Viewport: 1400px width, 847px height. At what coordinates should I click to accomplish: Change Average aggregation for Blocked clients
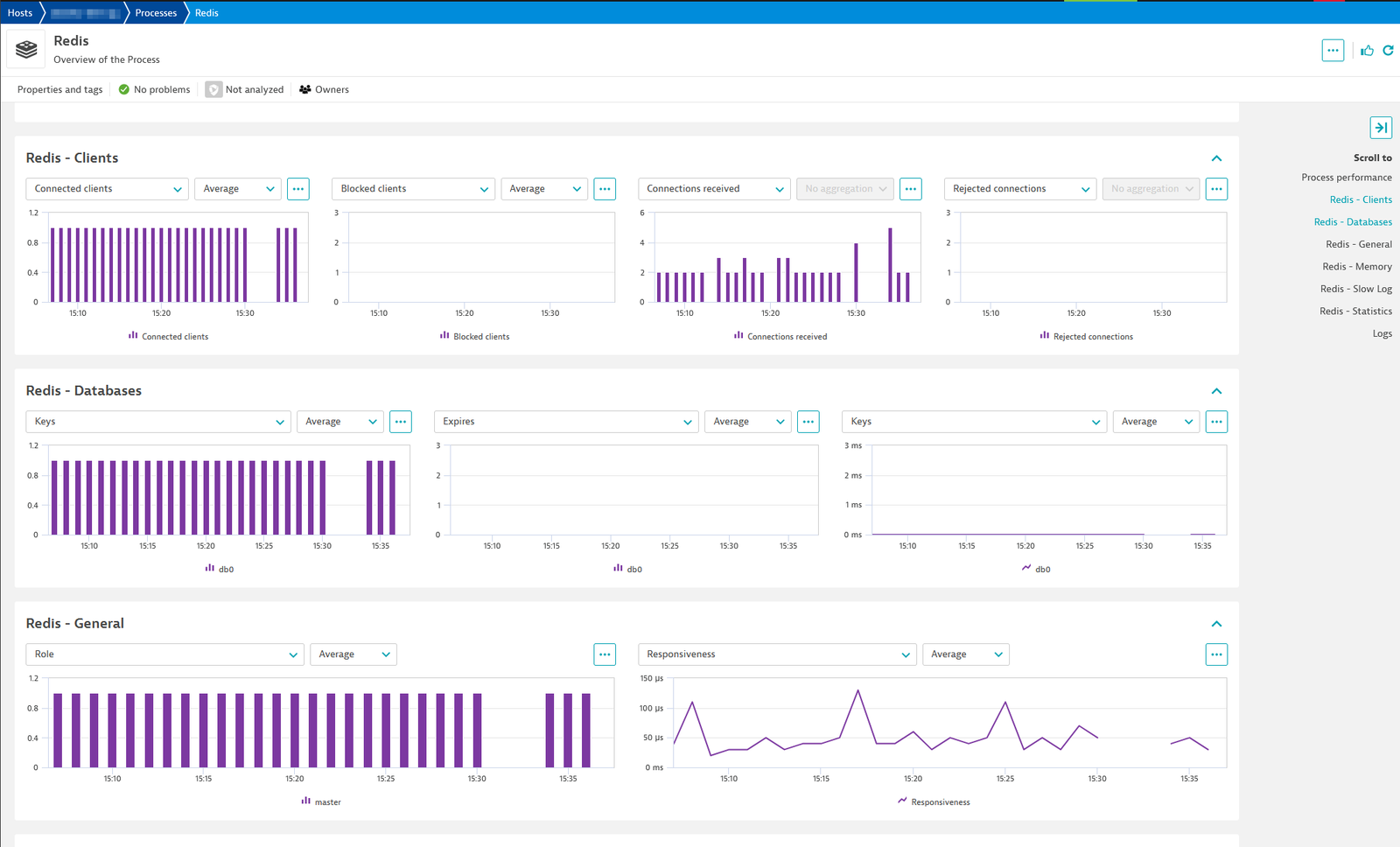click(544, 189)
